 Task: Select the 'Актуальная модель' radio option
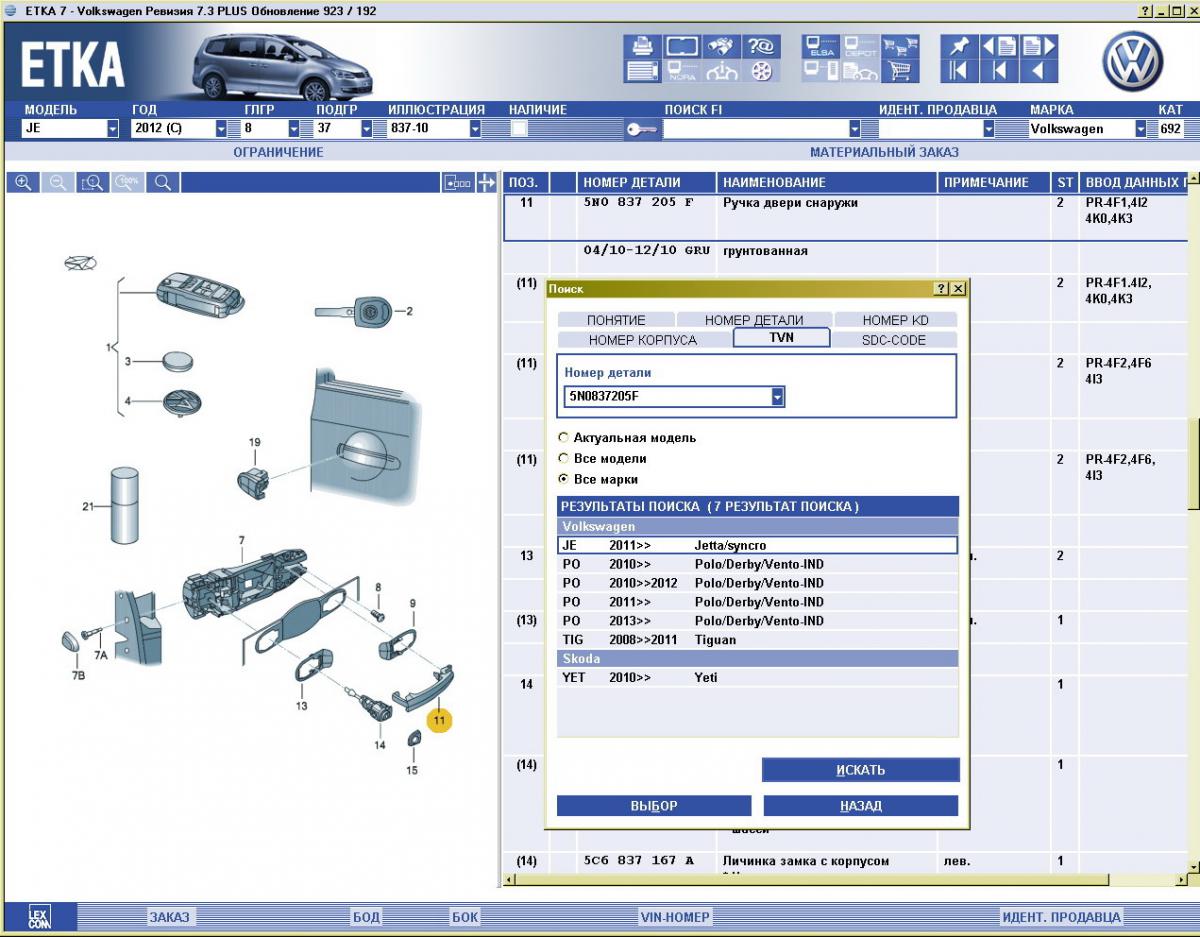[564, 438]
